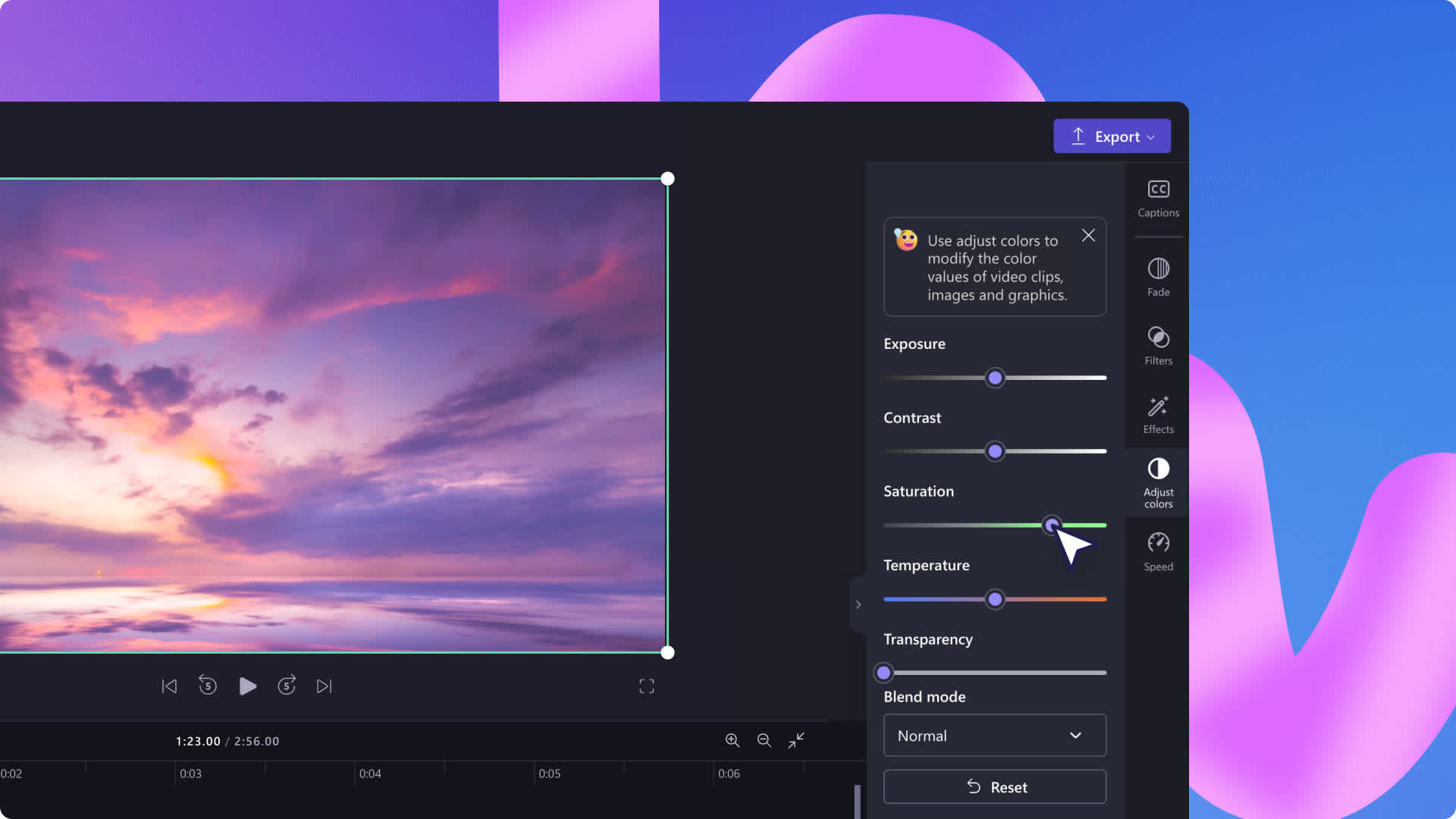Click the Temperature section expander arrow
Screen dimensions: 1456x819
click(858, 603)
